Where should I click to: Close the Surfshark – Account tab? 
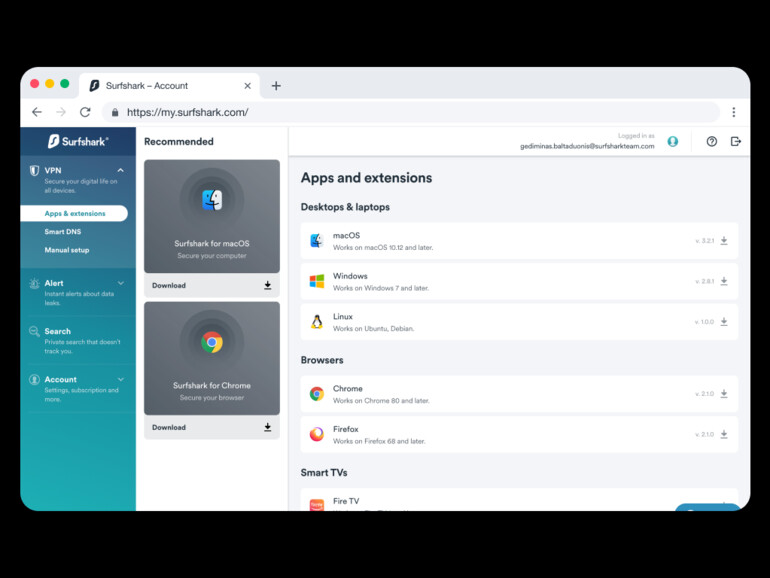coord(248,86)
